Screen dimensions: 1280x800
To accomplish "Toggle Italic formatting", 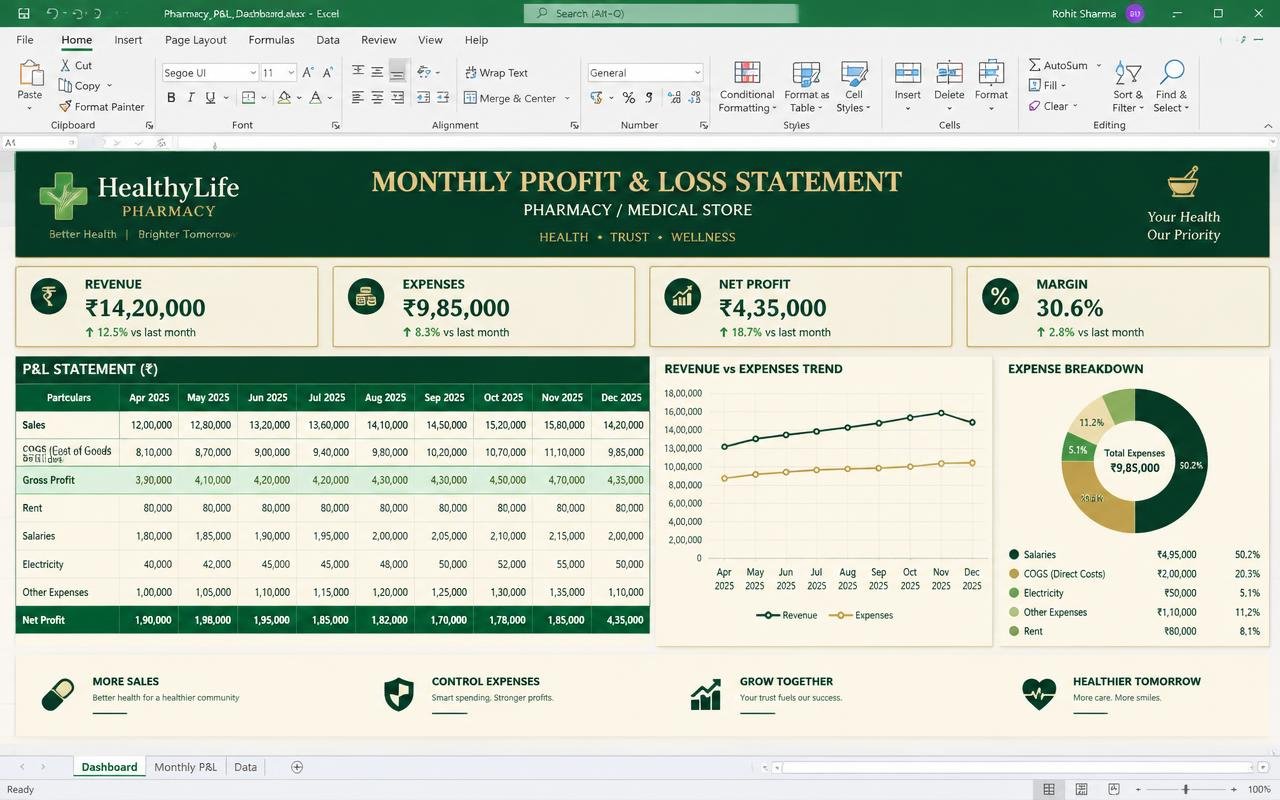I will tap(190, 98).
